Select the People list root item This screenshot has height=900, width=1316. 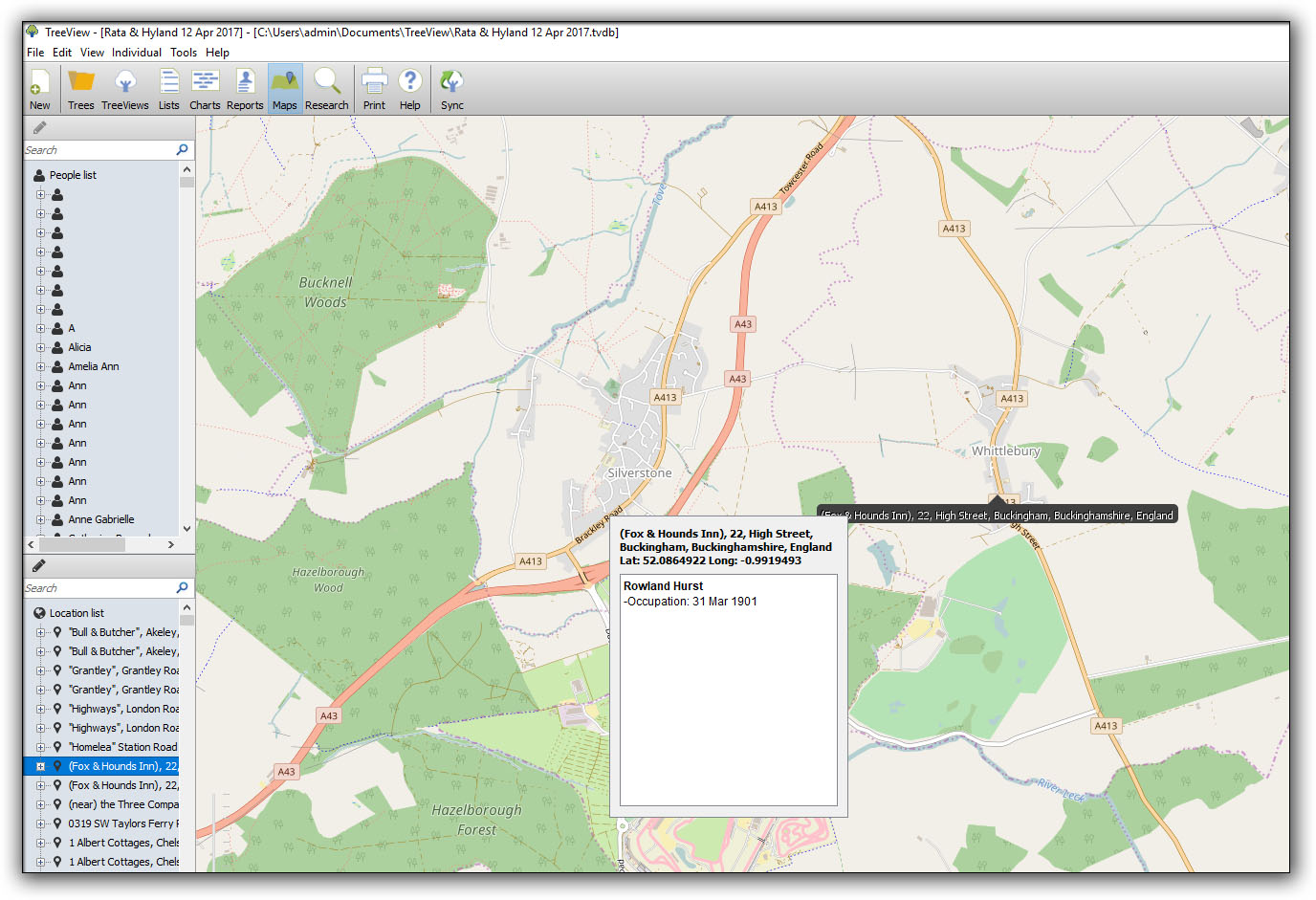(73, 175)
